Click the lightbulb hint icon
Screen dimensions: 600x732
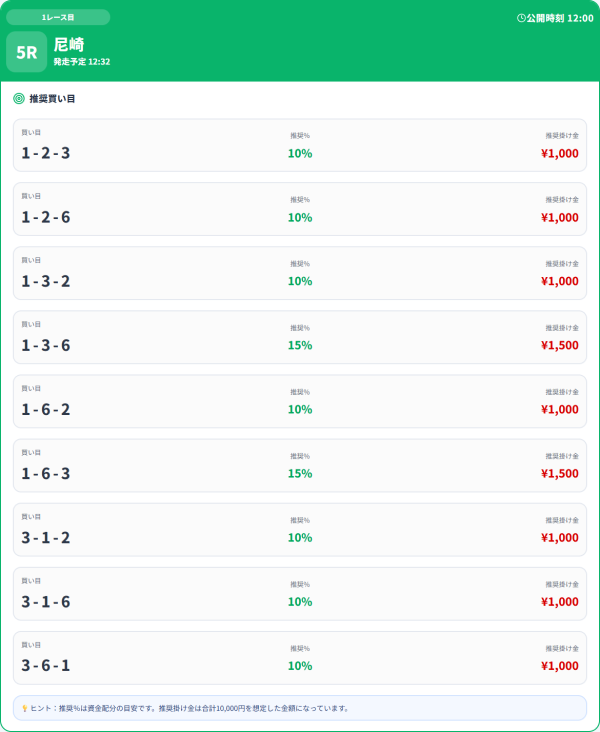[24, 708]
